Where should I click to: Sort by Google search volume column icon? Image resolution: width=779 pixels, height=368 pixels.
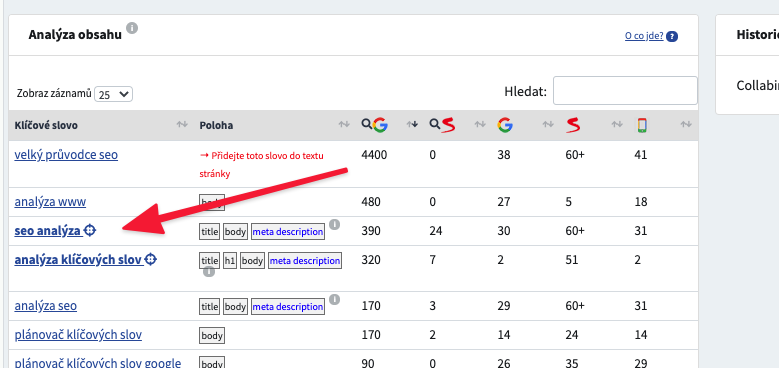click(x=374, y=125)
